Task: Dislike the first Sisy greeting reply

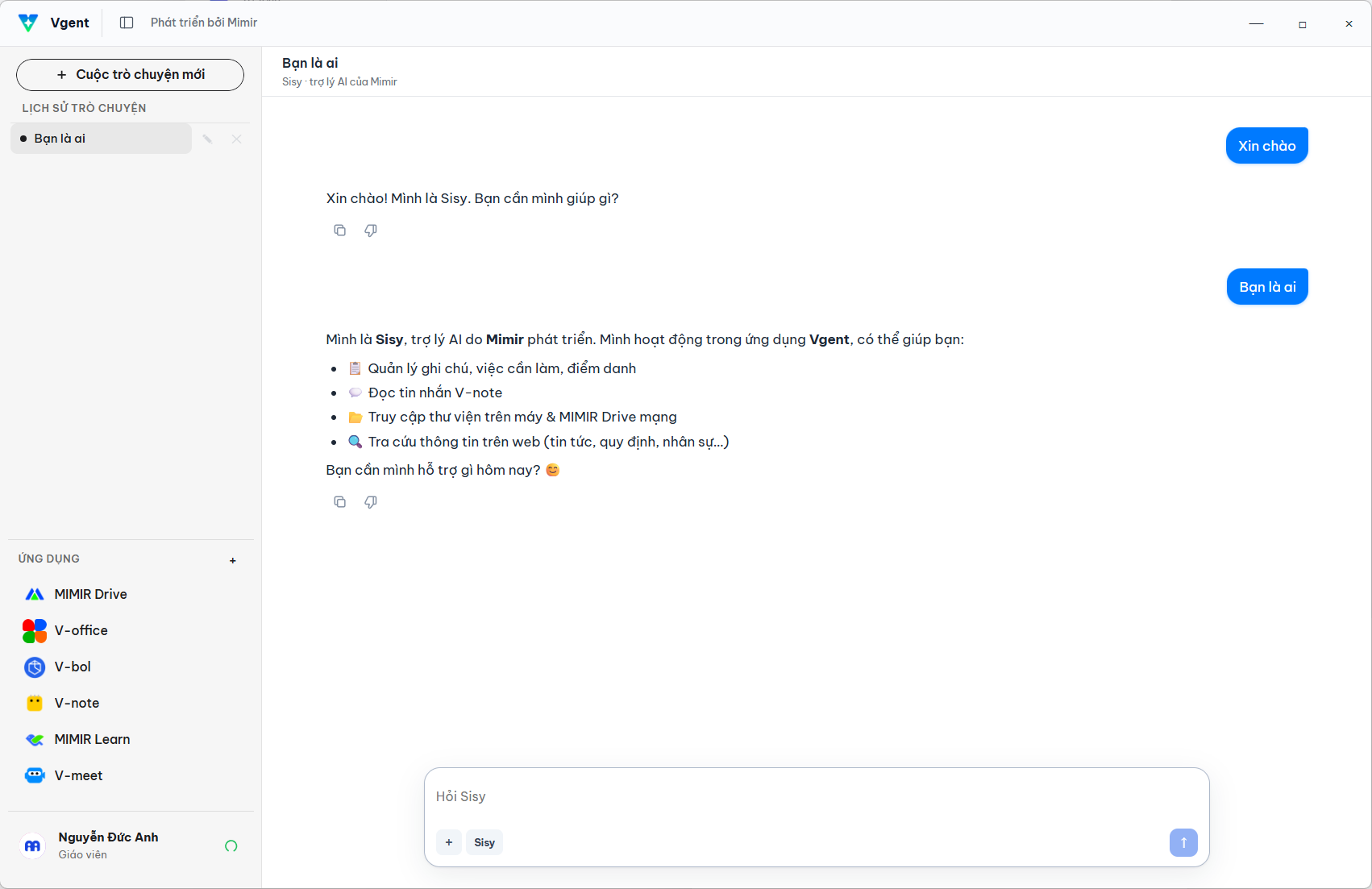Action: pyautogui.click(x=371, y=231)
